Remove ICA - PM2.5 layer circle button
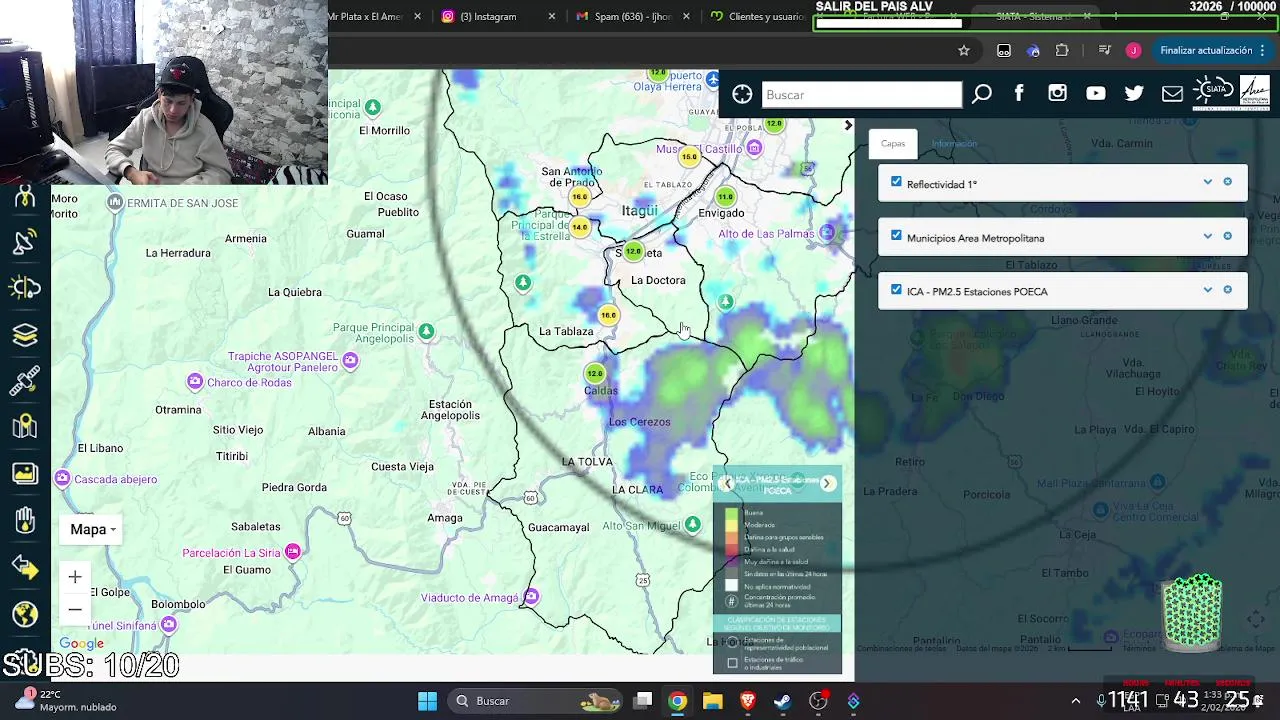This screenshot has width=1280, height=720. [1228, 290]
